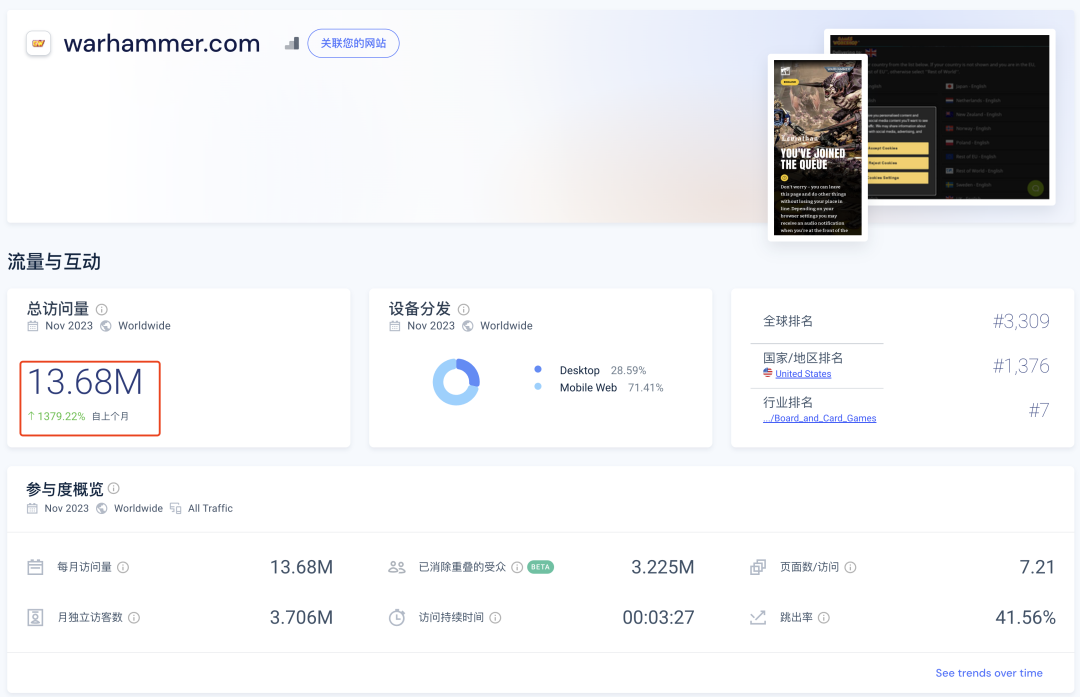The width and height of the screenshot is (1080, 697).
Task: Open the info tooltip next to 总访问量
Action: coord(102,309)
